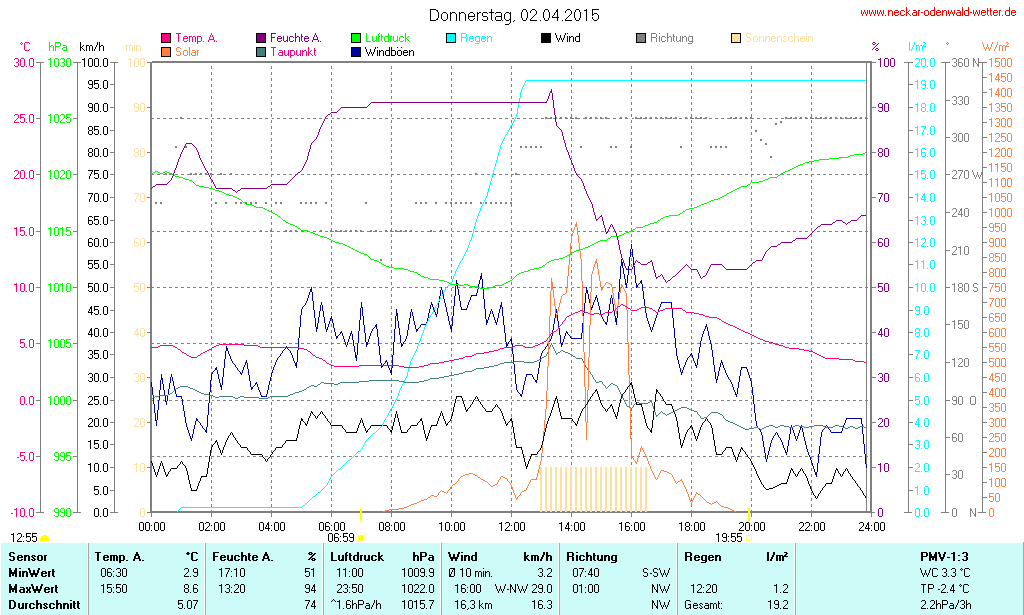This screenshot has height=615, width=1024.
Task: Click the Luftdruck hPa table header
Action: [x=380, y=556]
